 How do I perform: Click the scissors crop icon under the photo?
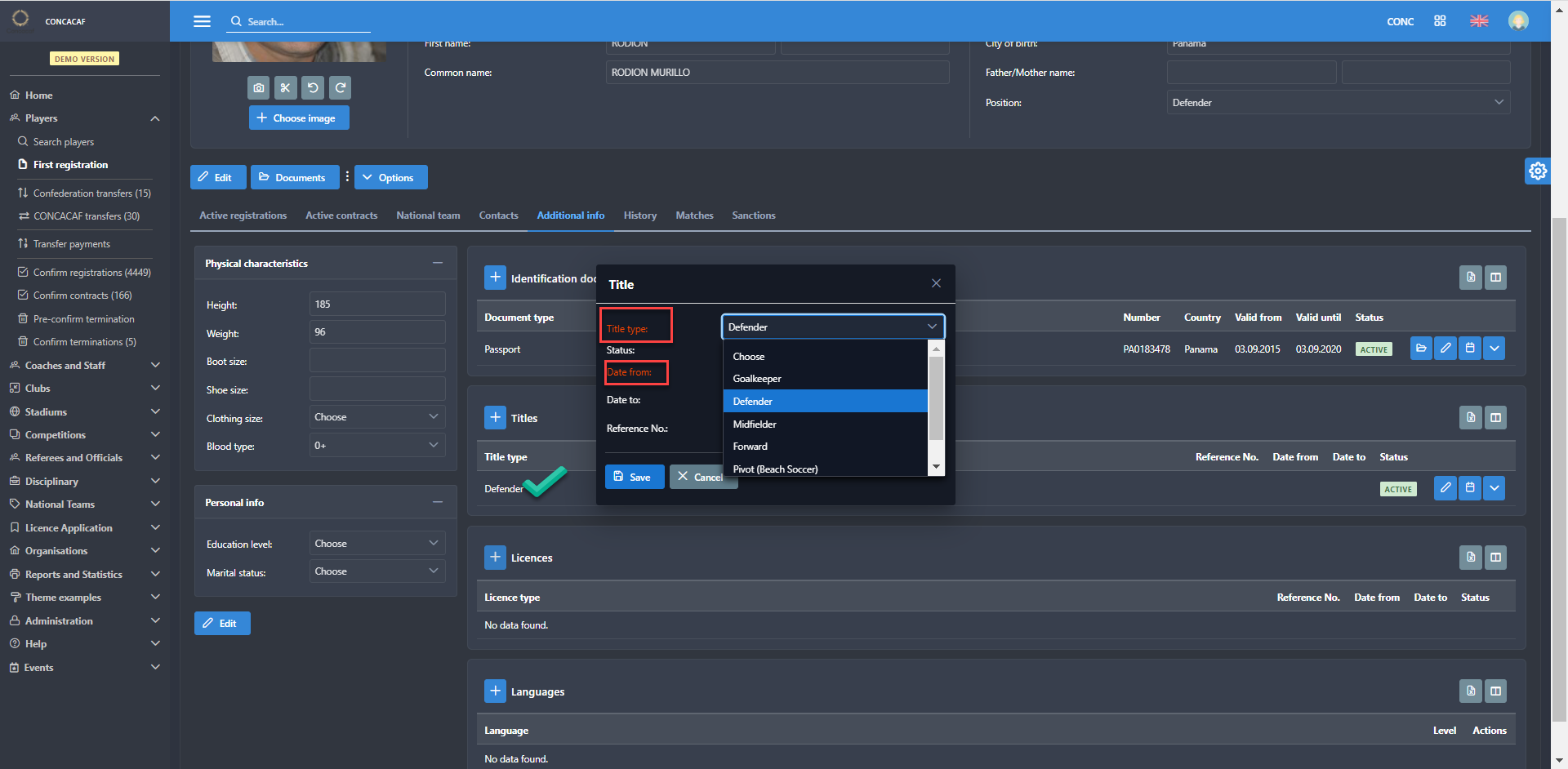coord(285,87)
